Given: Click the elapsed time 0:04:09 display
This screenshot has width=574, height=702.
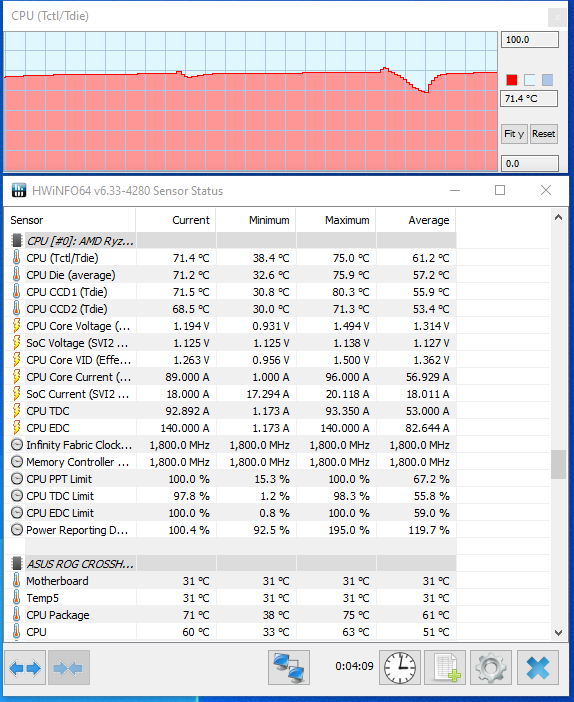Looking at the screenshot, I should click(354, 666).
